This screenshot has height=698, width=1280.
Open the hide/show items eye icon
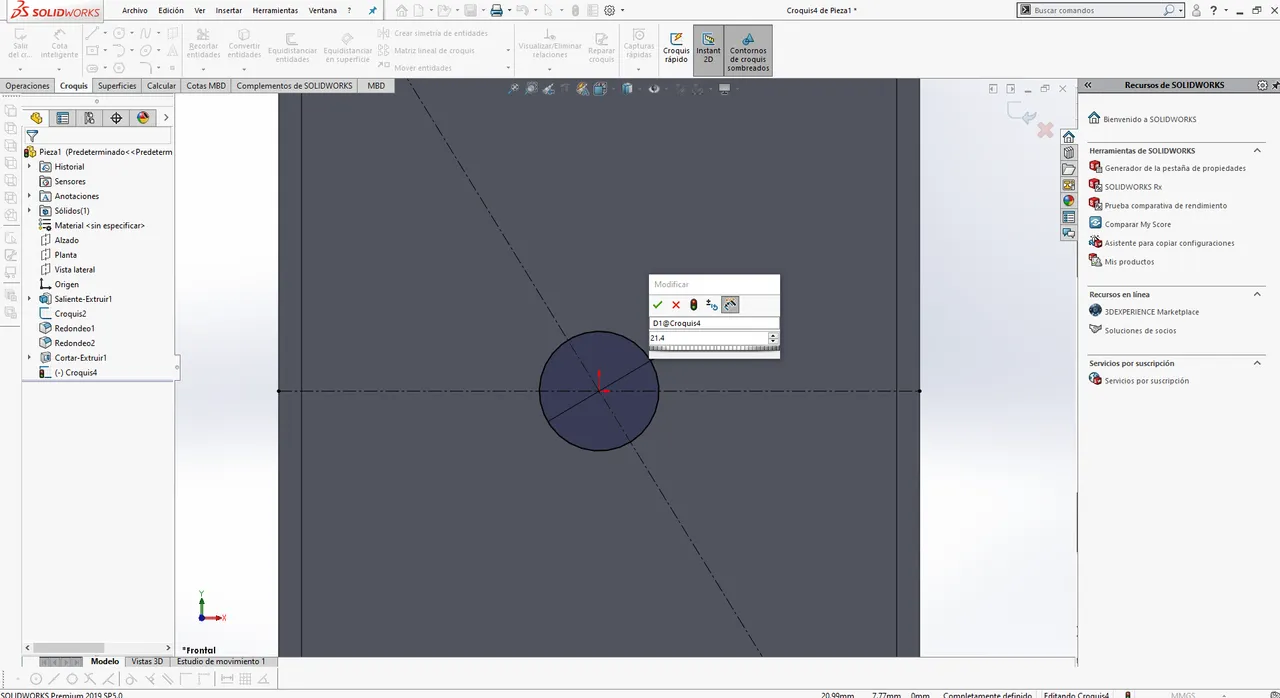[654, 88]
